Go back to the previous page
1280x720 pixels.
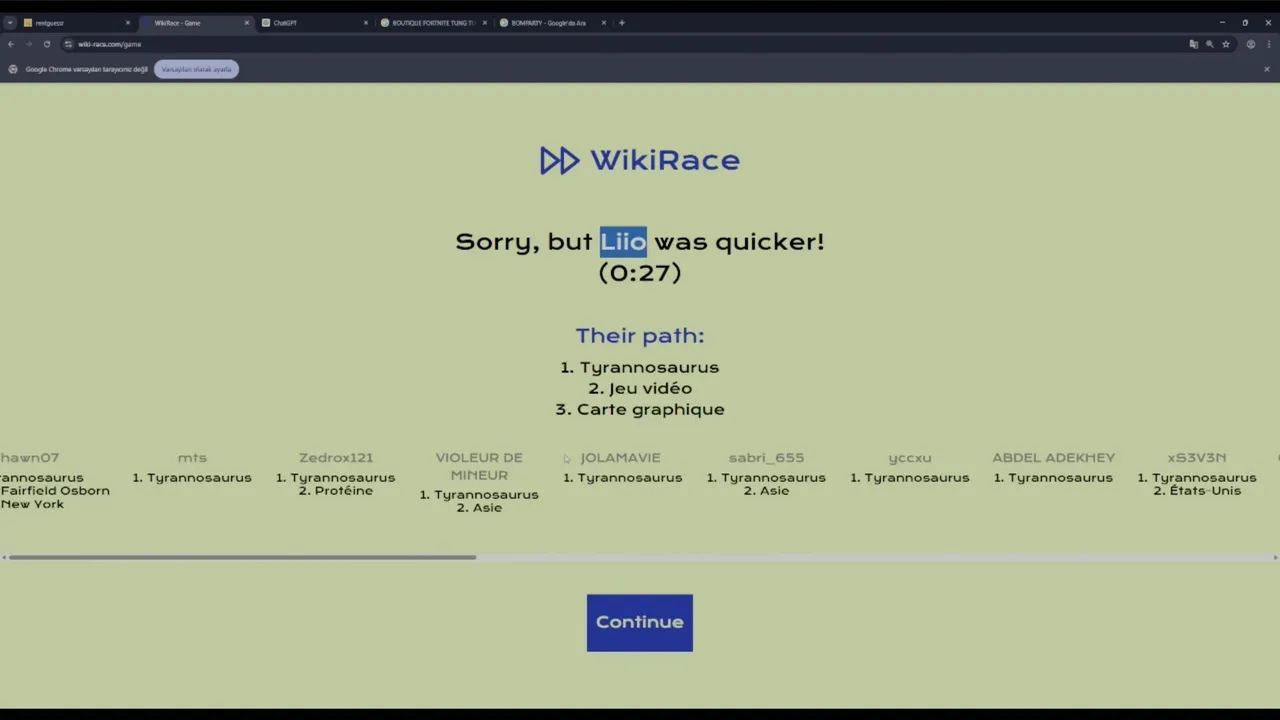11,44
